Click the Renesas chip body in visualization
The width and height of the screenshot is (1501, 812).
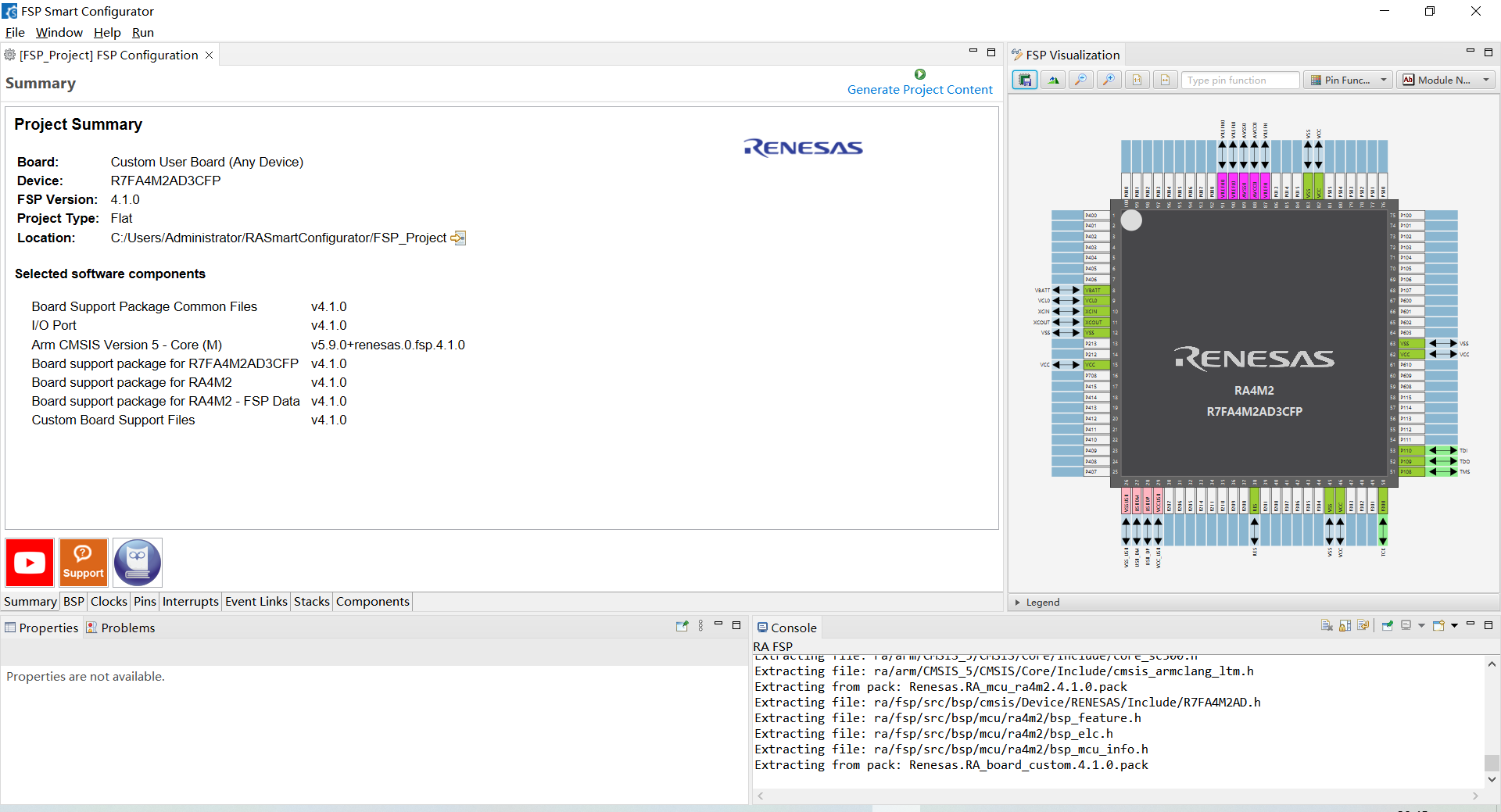(1255, 343)
